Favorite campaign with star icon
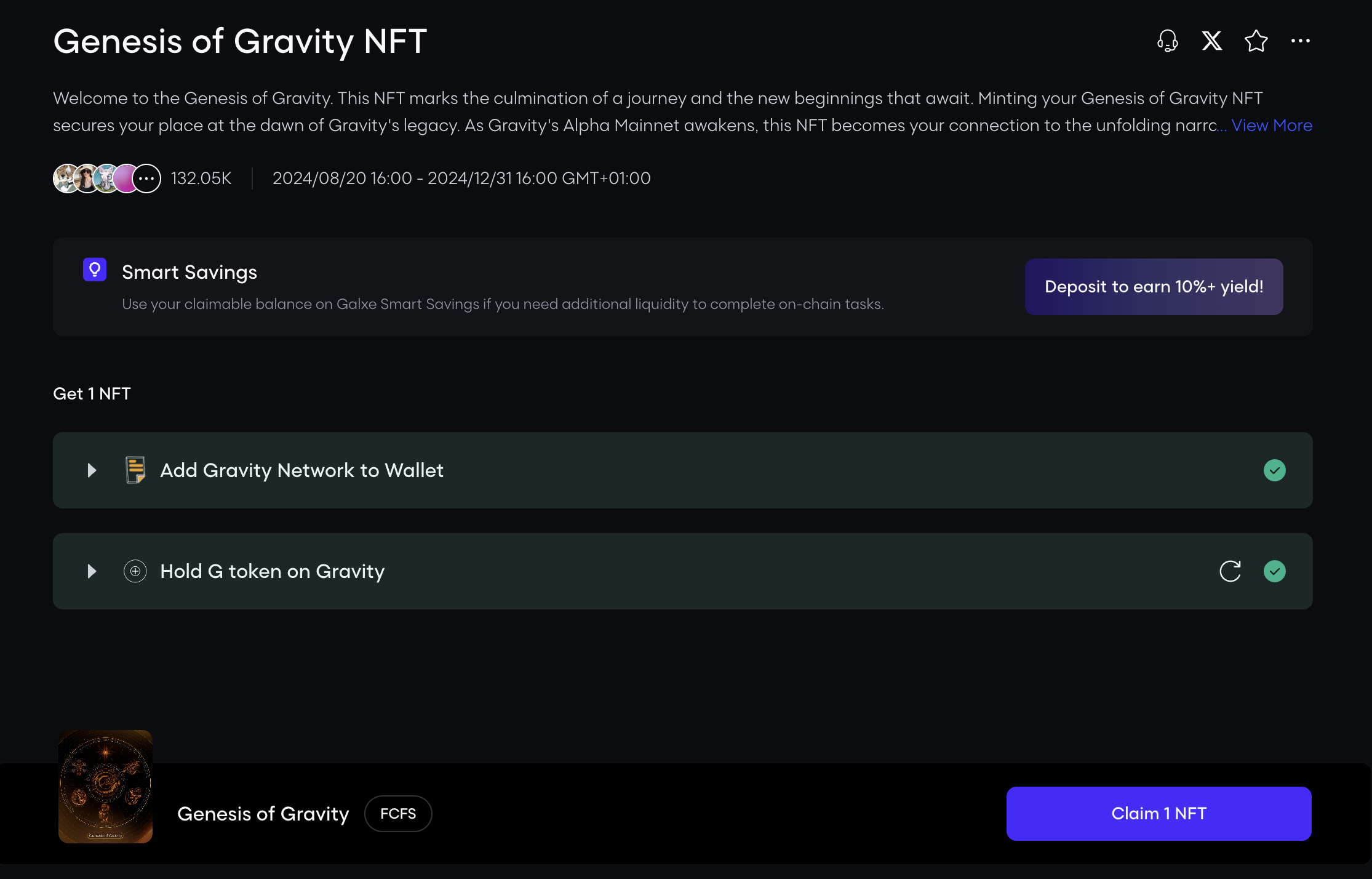 (1256, 41)
